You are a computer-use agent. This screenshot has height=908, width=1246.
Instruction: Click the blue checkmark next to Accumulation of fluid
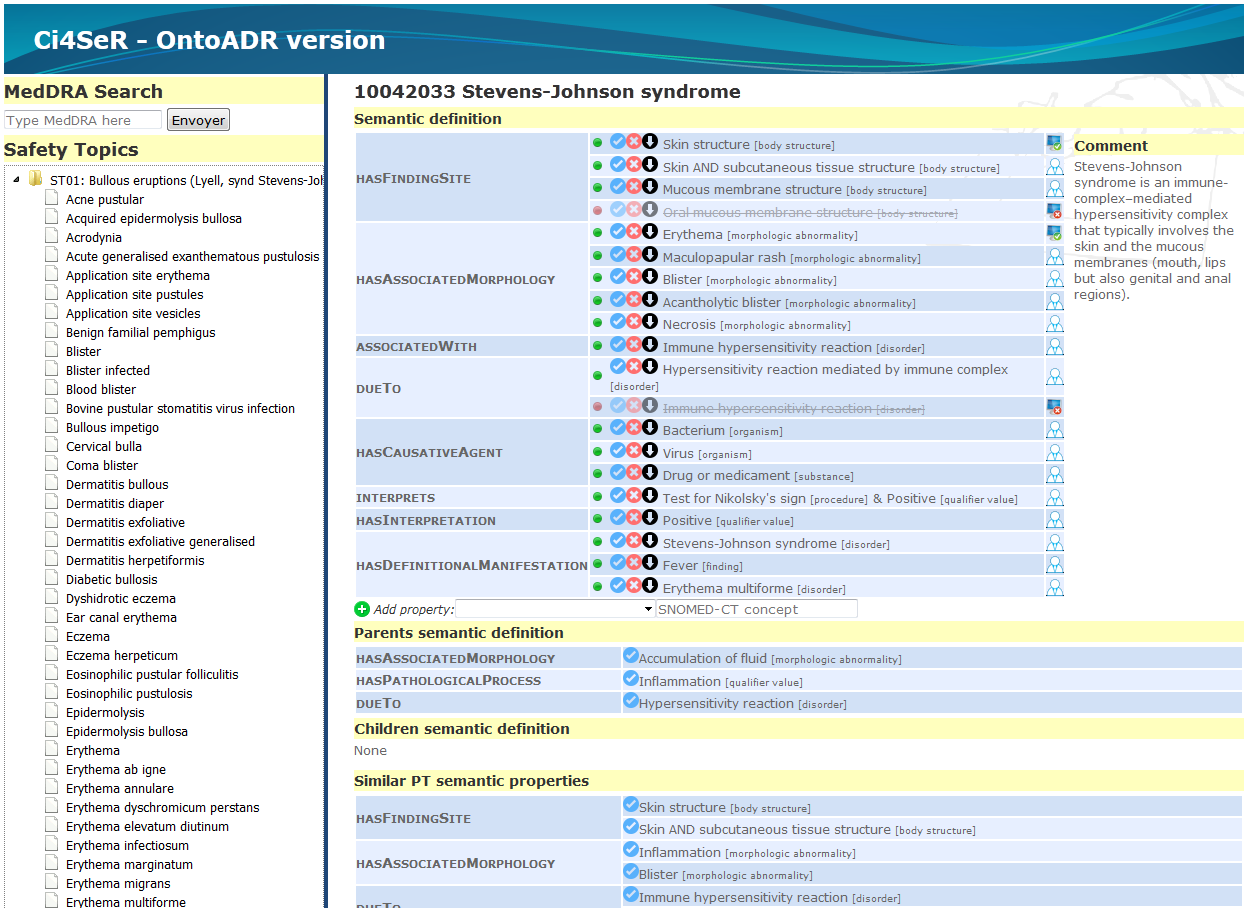[631, 656]
